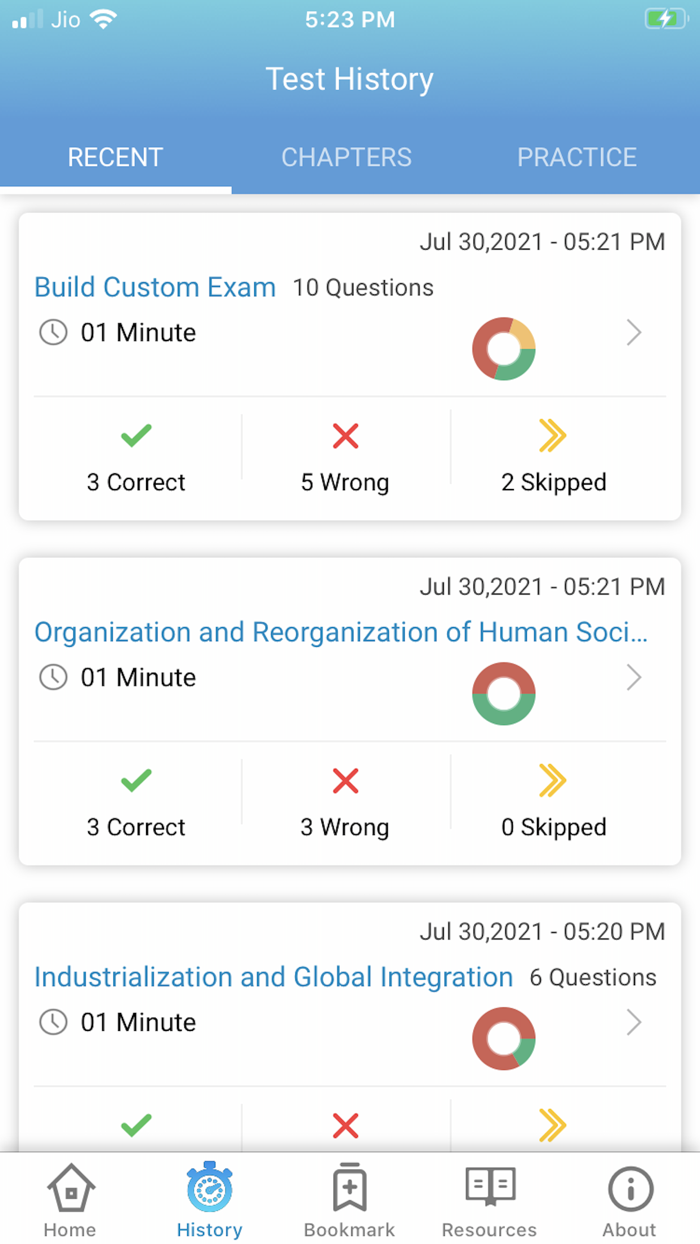Screen dimensions: 700x1244
Task: Open the Bookmark icon in bottom bar
Action: pyautogui.click(x=349, y=1190)
